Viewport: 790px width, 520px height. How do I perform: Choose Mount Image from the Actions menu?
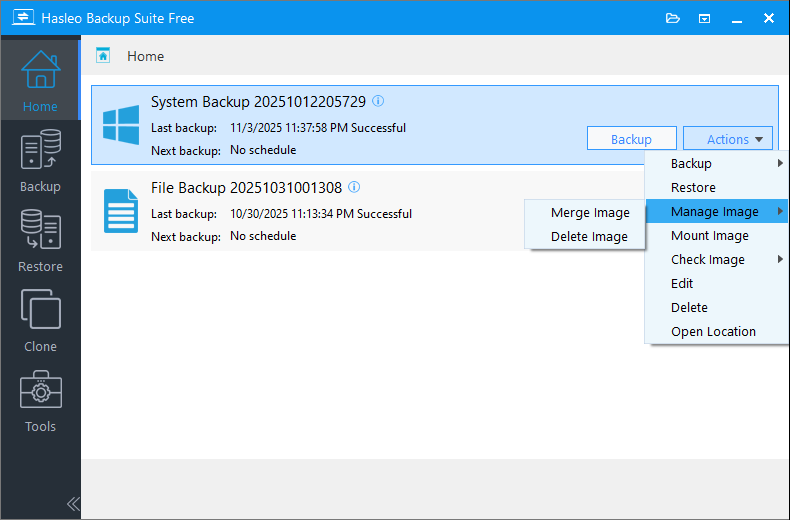pyautogui.click(x=716, y=235)
